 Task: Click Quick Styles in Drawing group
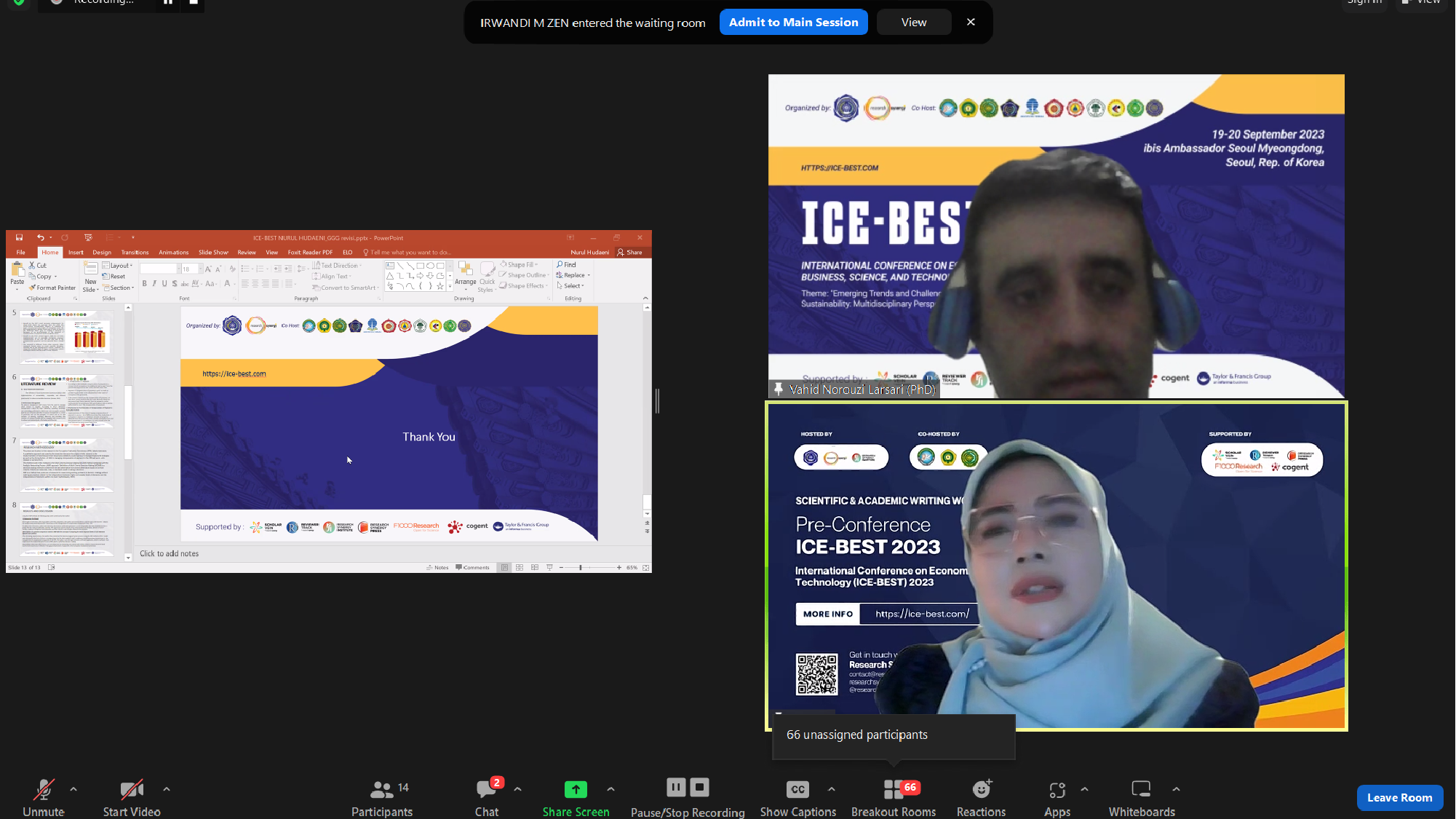(x=487, y=277)
